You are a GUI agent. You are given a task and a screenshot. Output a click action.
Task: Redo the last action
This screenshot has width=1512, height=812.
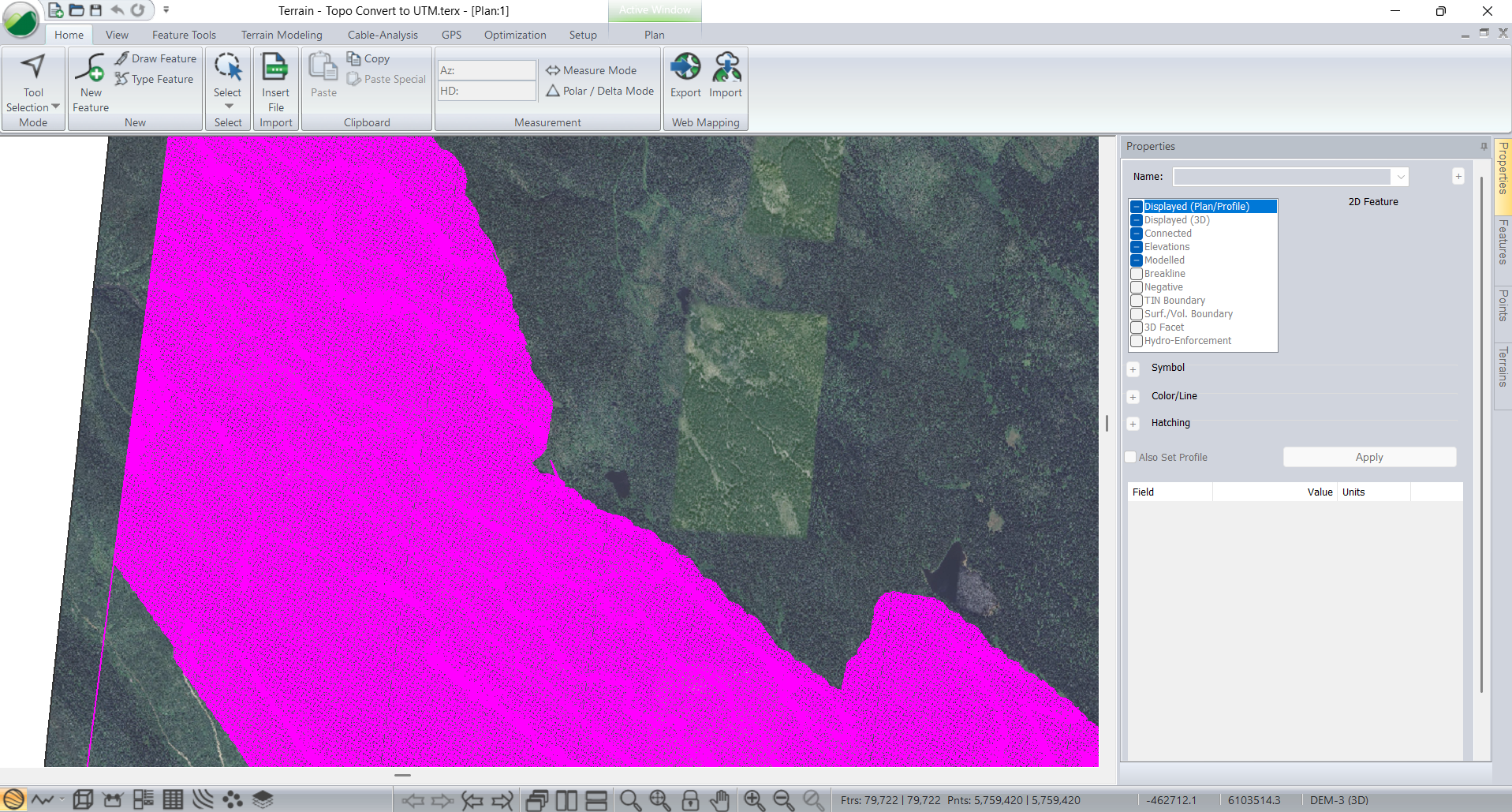tap(138, 10)
